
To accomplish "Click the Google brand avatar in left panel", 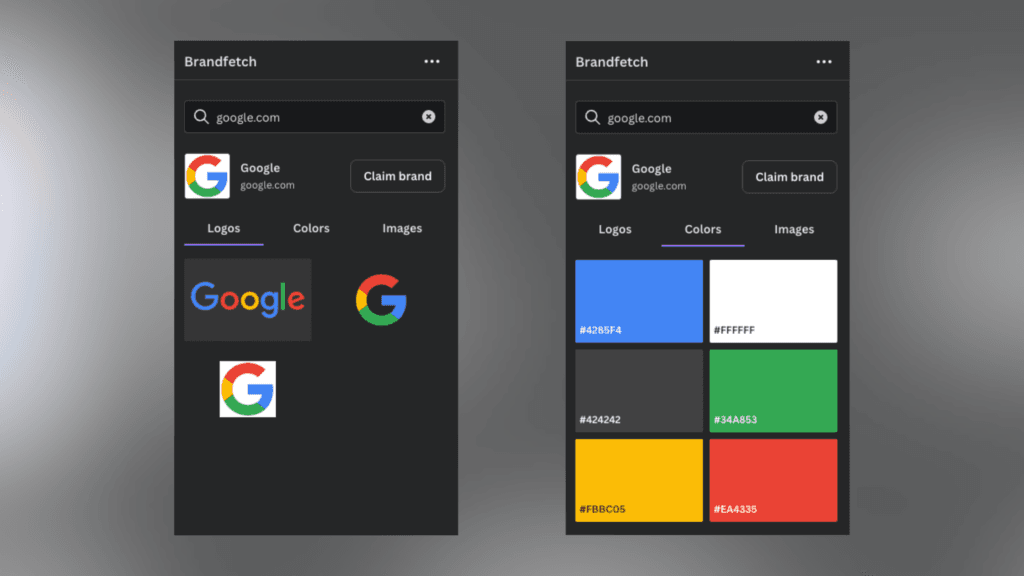I will (207, 176).
